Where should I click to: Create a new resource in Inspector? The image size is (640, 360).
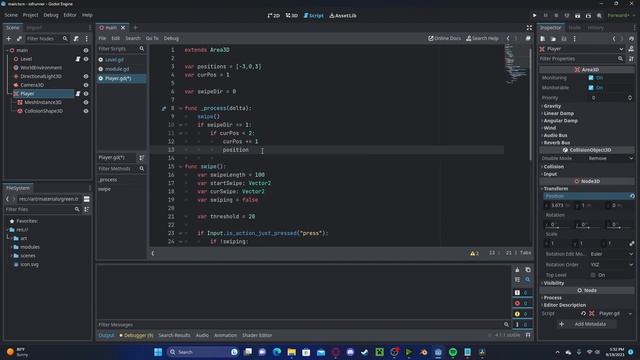point(543,39)
